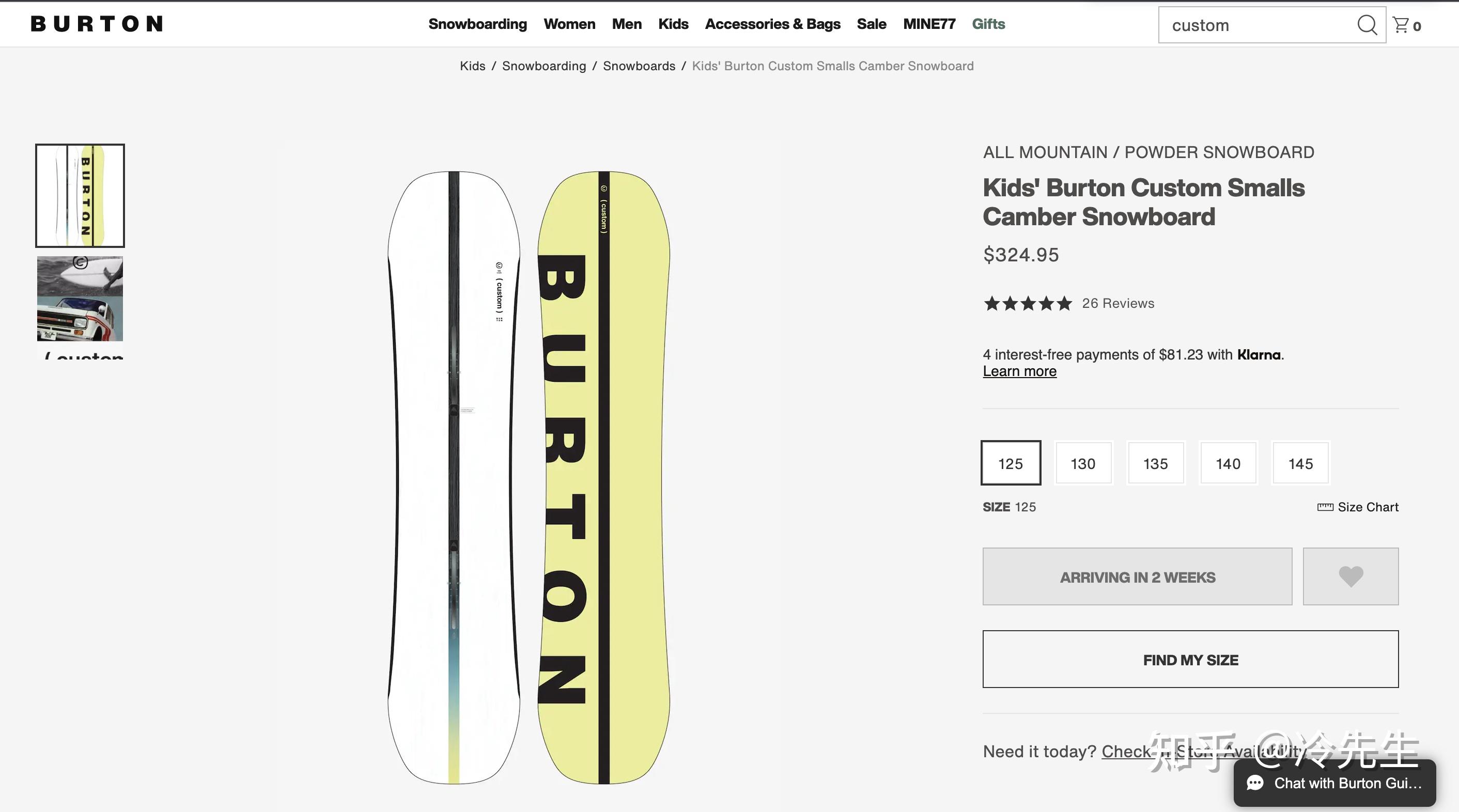This screenshot has height=812, width=1459.
Task: Select size 130 for the snowboard
Action: tap(1082, 463)
